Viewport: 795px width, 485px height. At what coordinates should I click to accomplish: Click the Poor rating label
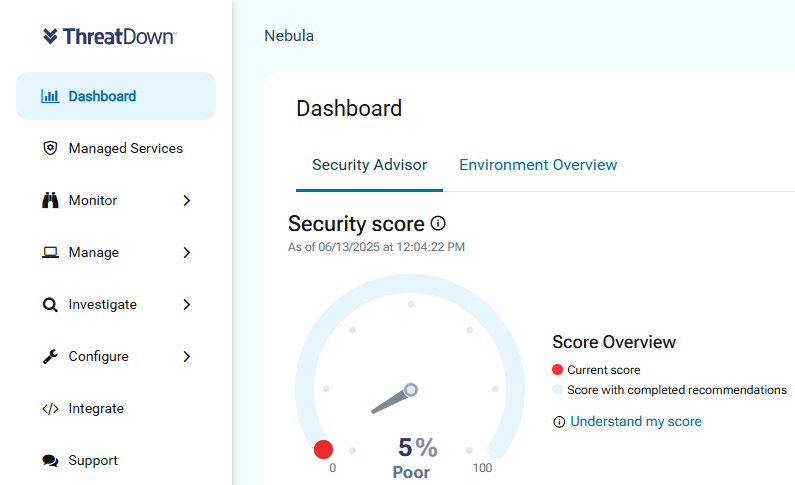coord(411,472)
